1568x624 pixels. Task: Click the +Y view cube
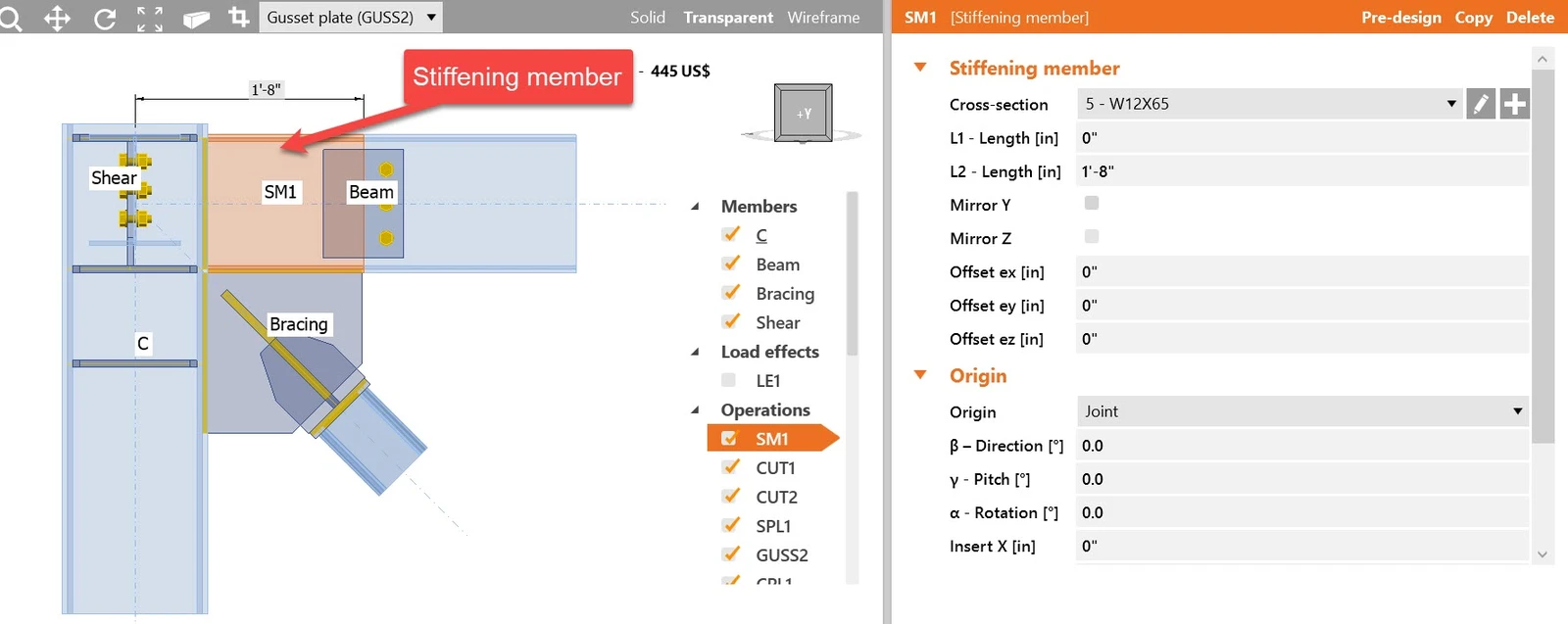coord(804,114)
